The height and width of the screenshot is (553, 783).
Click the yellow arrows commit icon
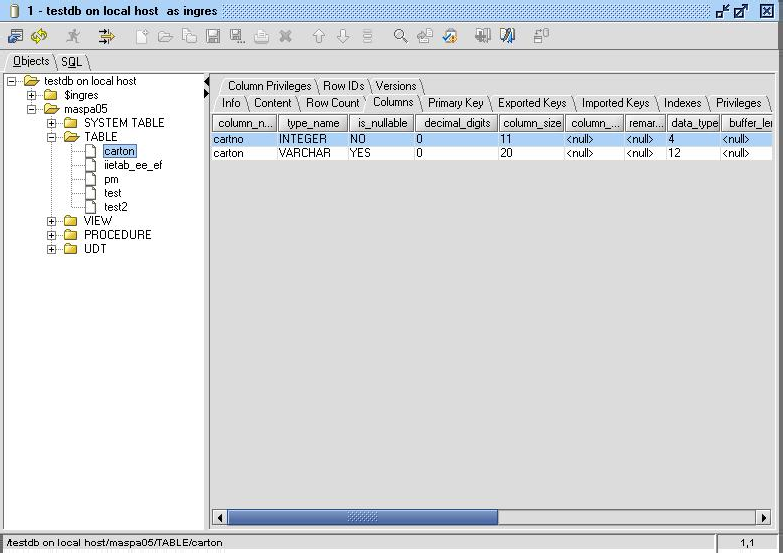click(x=106, y=36)
